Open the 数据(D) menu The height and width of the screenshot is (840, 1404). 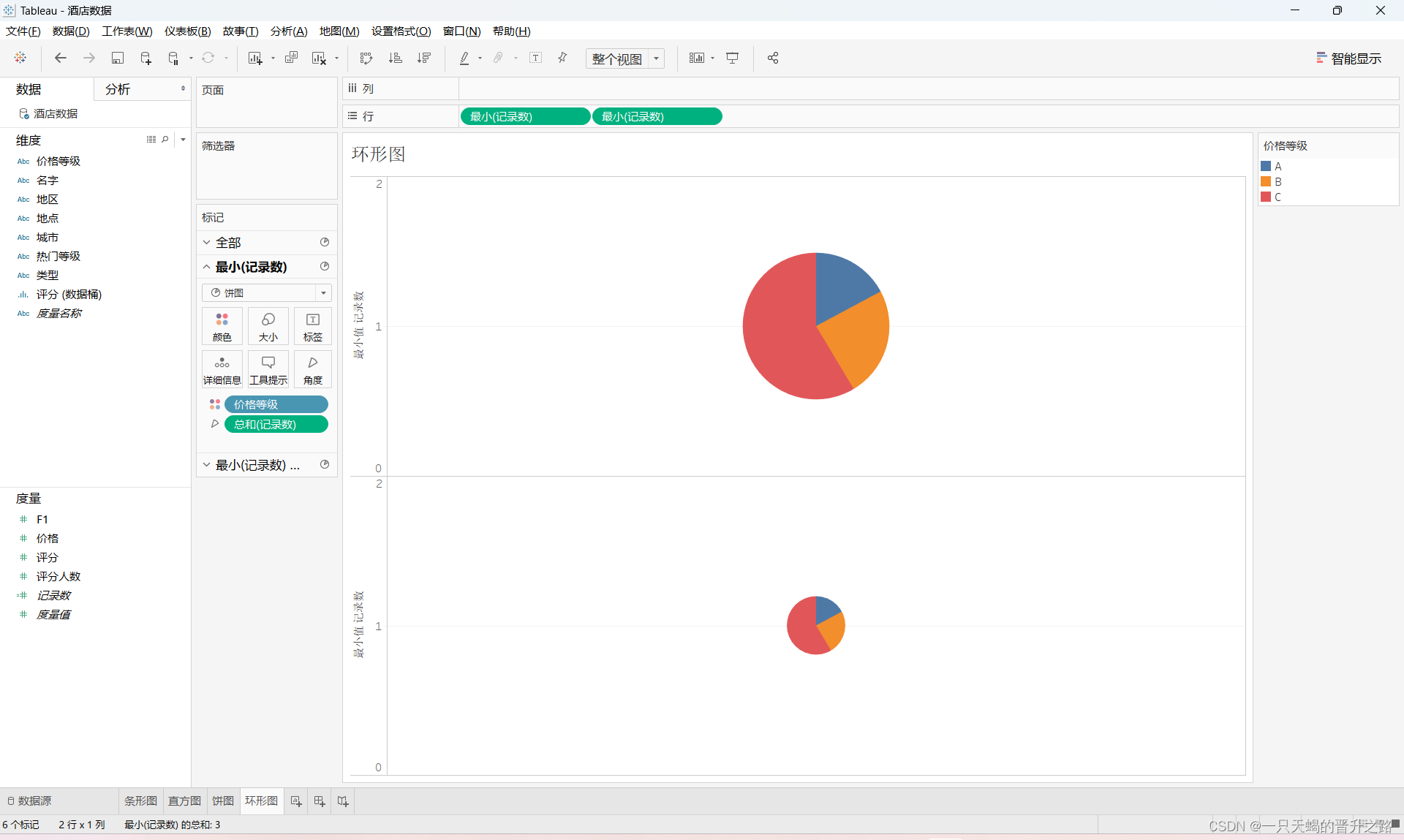tap(71, 31)
